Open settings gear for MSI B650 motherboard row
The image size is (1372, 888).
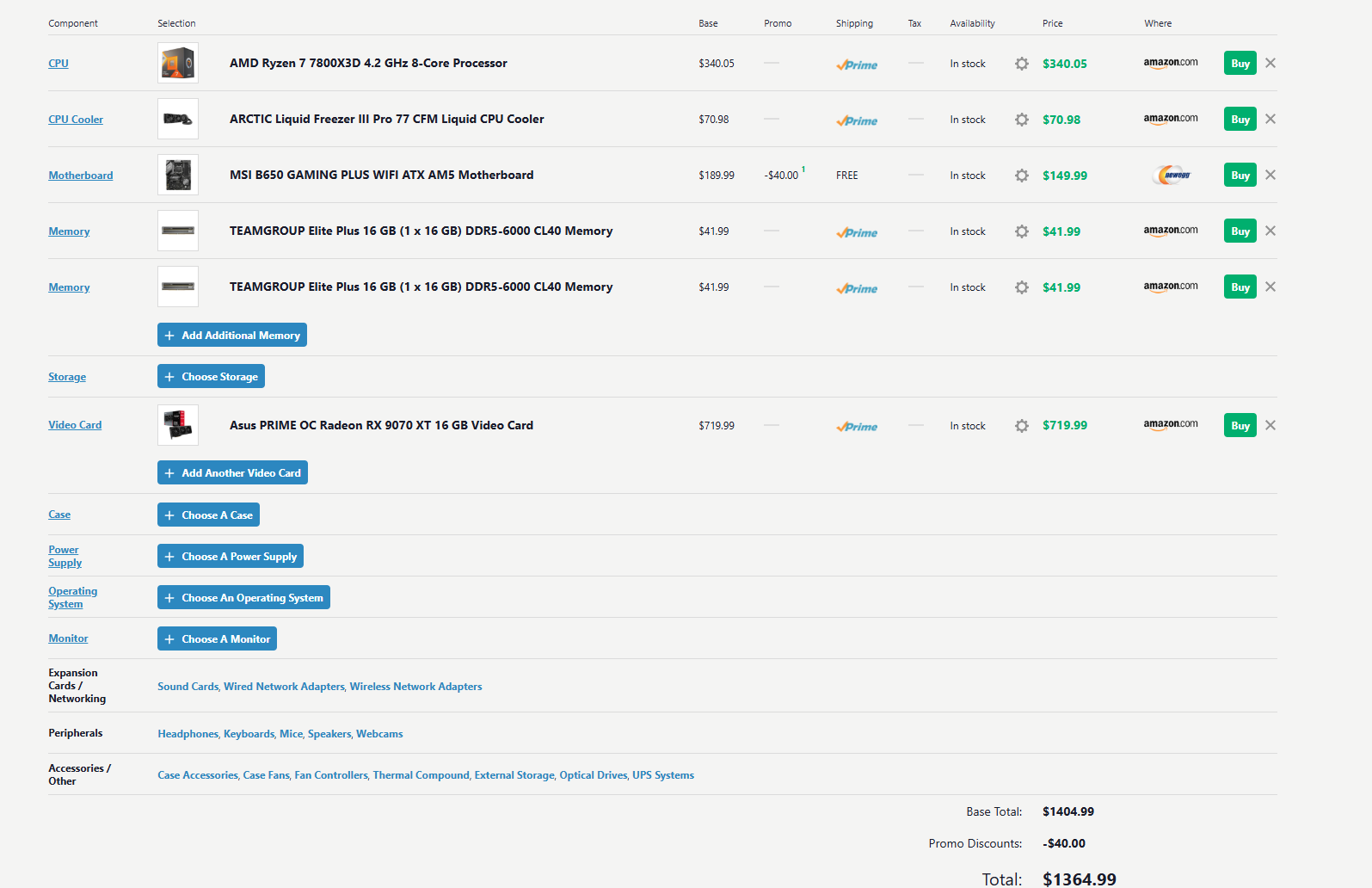[1021, 176]
